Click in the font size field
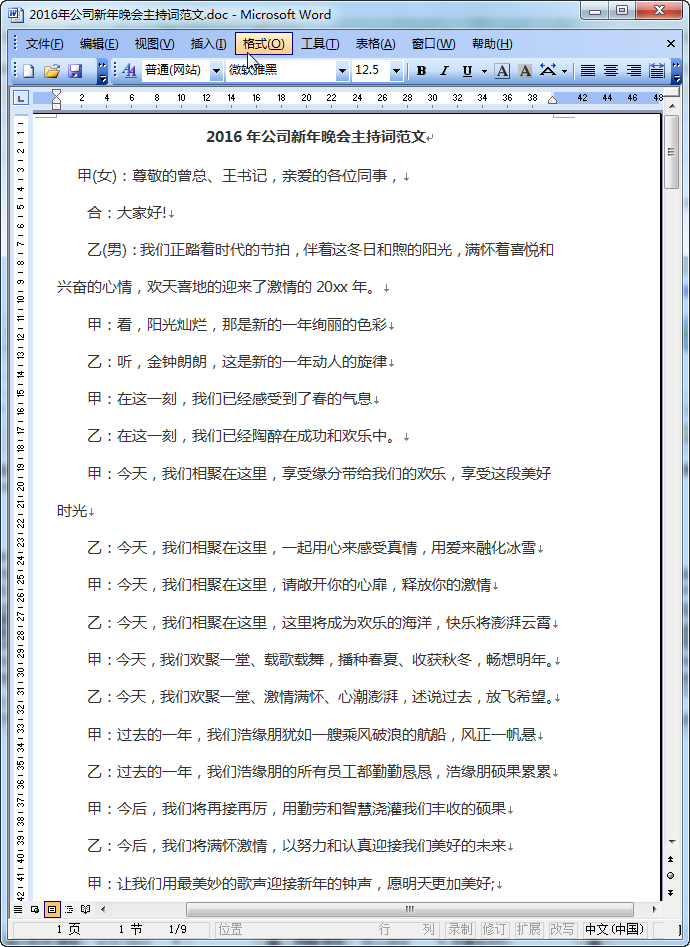The width and height of the screenshot is (690, 947). tap(371, 71)
